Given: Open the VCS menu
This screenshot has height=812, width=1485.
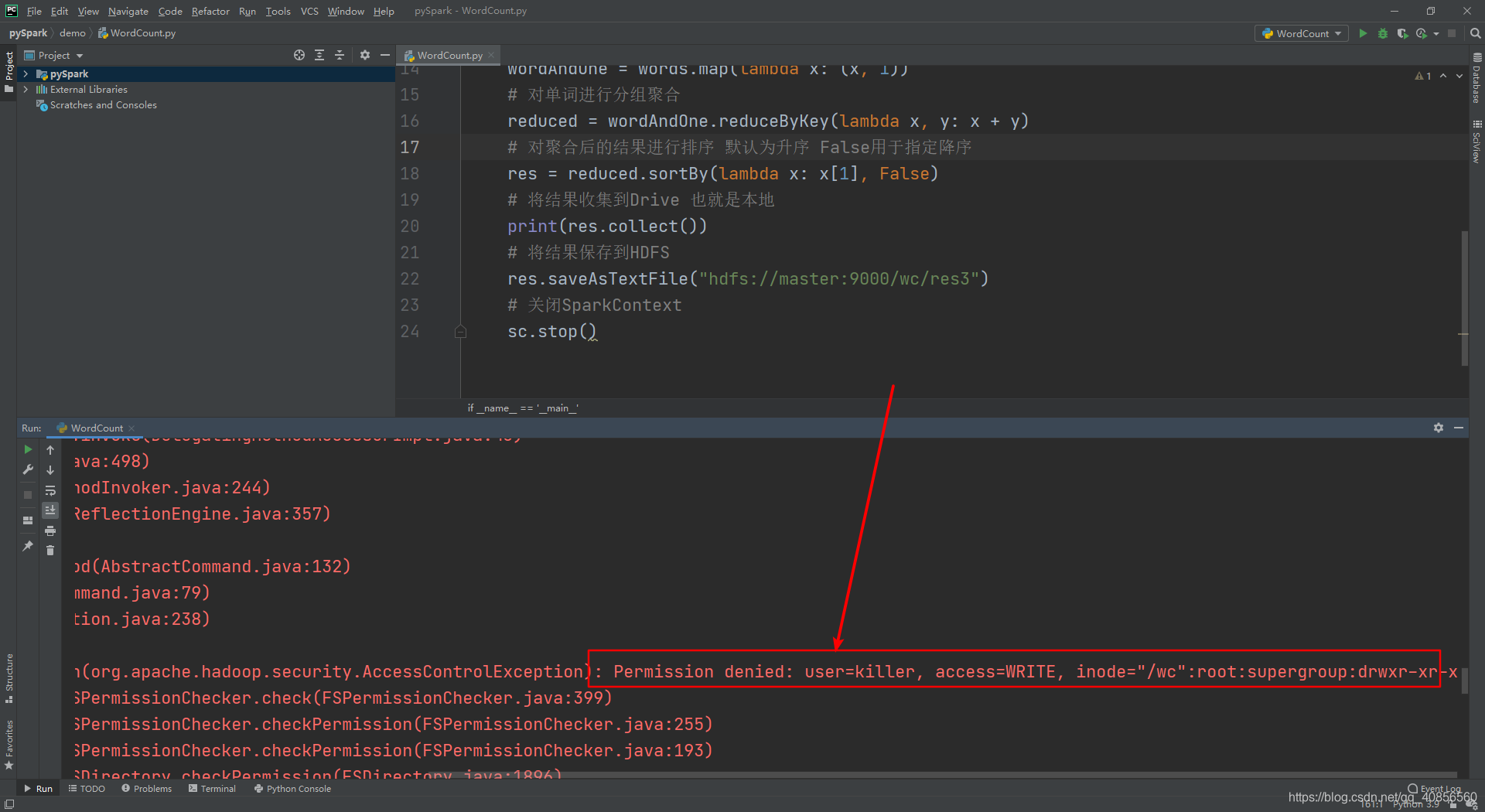Looking at the screenshot, I should coord(309,11).
